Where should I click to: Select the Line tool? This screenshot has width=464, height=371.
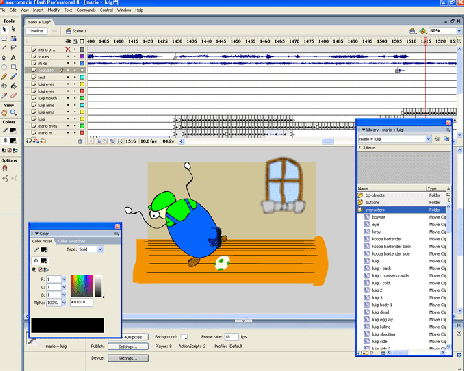pos(4,48)
